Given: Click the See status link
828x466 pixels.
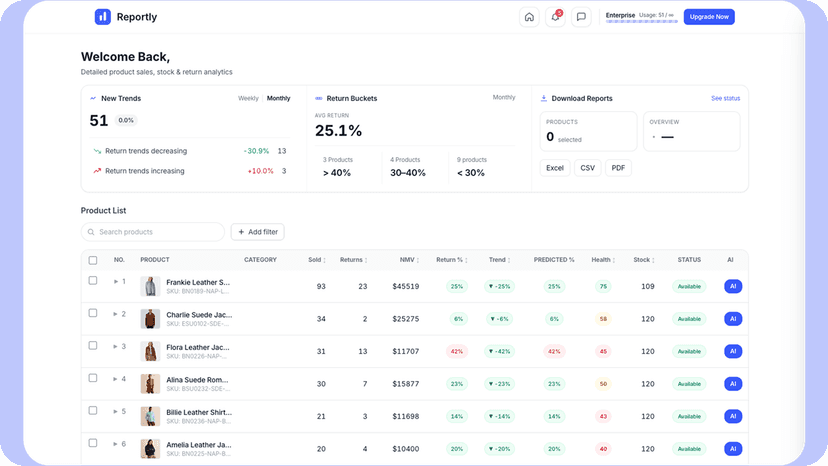Looking at the screenshot, I should tap(725, 98).
